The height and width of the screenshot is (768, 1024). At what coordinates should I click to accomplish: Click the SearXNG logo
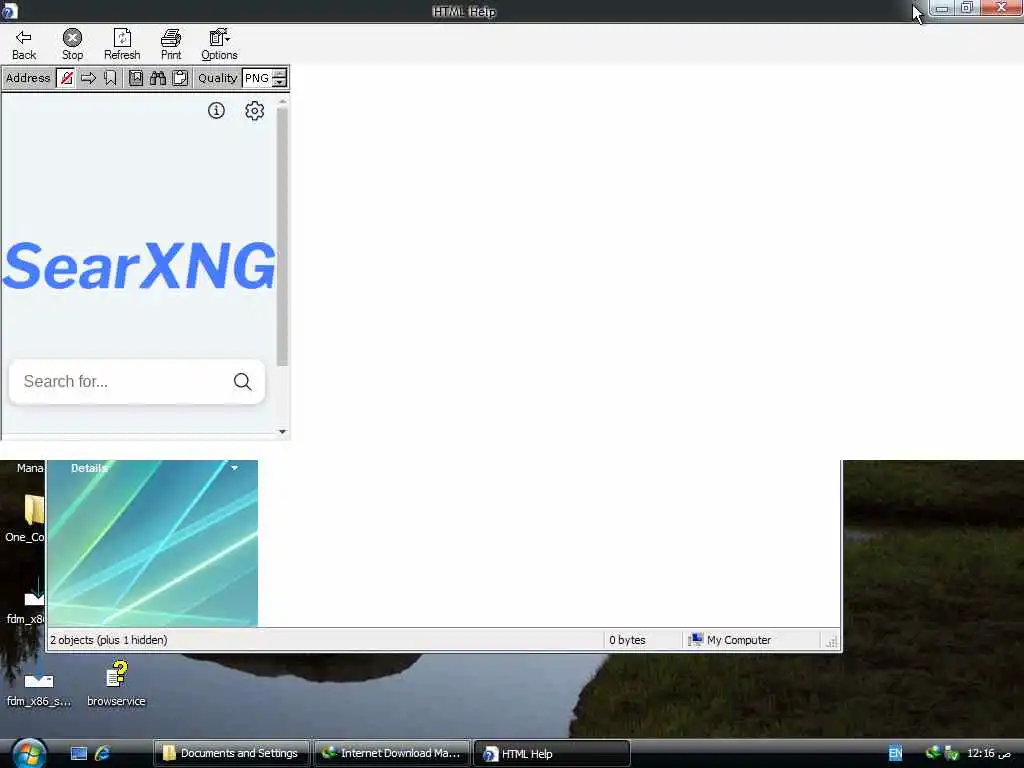(x=138, y=266)
